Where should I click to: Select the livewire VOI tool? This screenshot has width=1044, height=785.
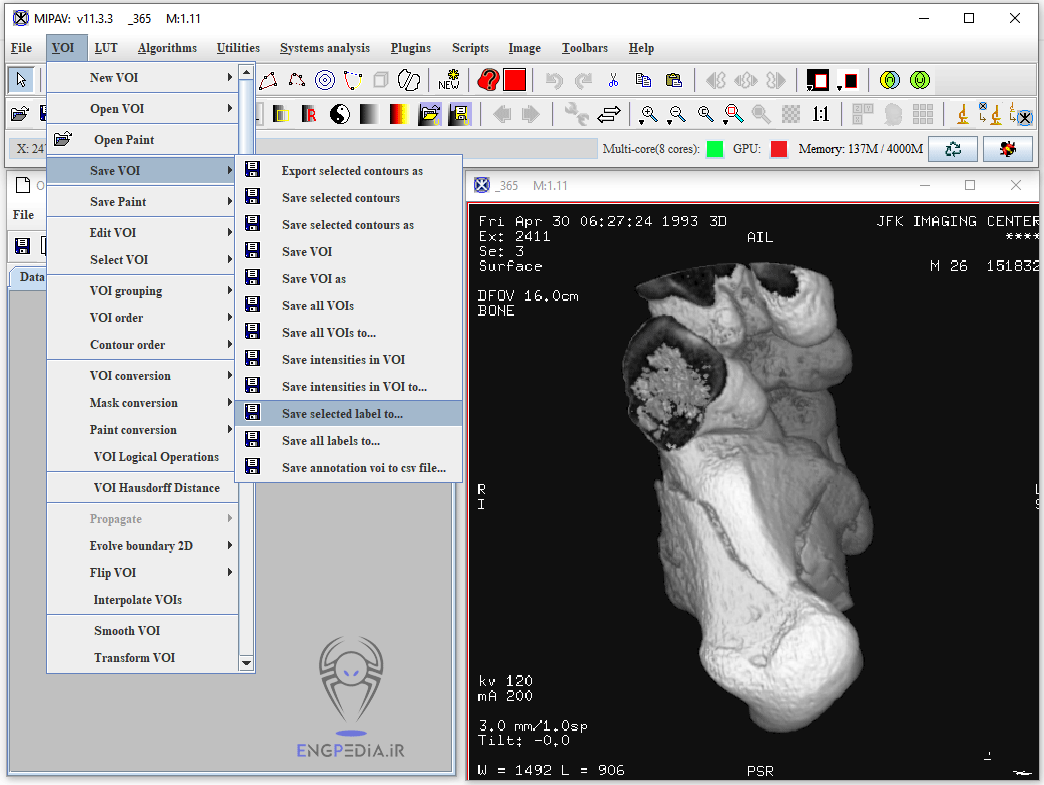[x=353, y=81]
